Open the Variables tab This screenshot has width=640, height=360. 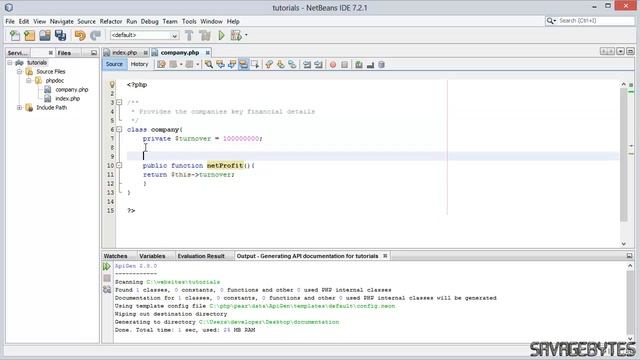(152, 256)
